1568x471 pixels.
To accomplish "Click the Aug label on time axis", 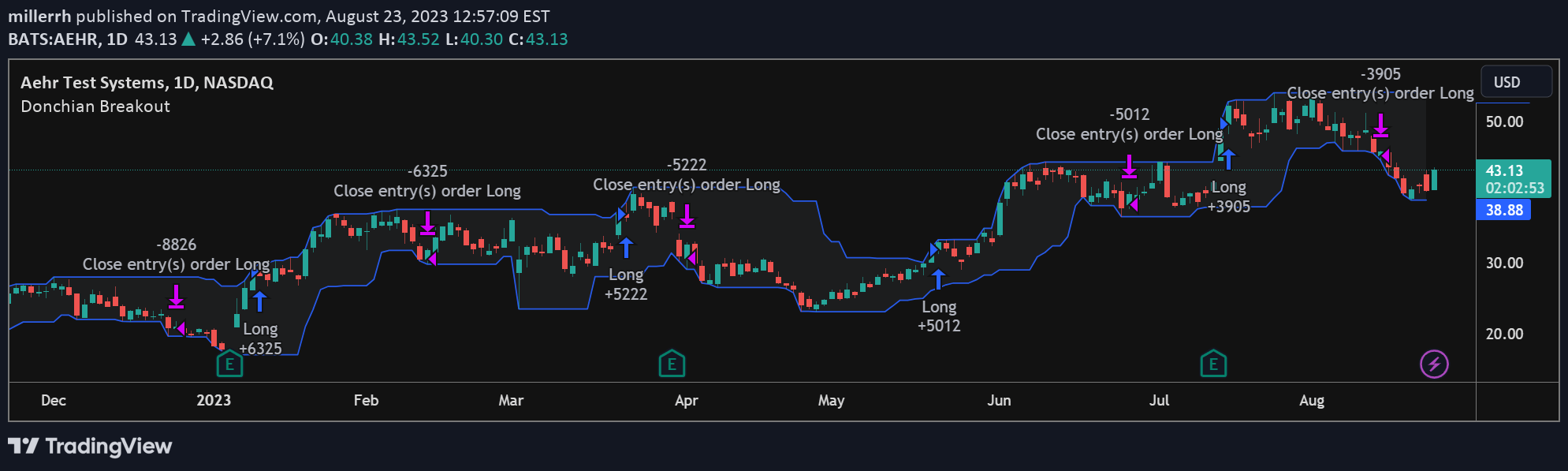I will (x=1312, y=400).
